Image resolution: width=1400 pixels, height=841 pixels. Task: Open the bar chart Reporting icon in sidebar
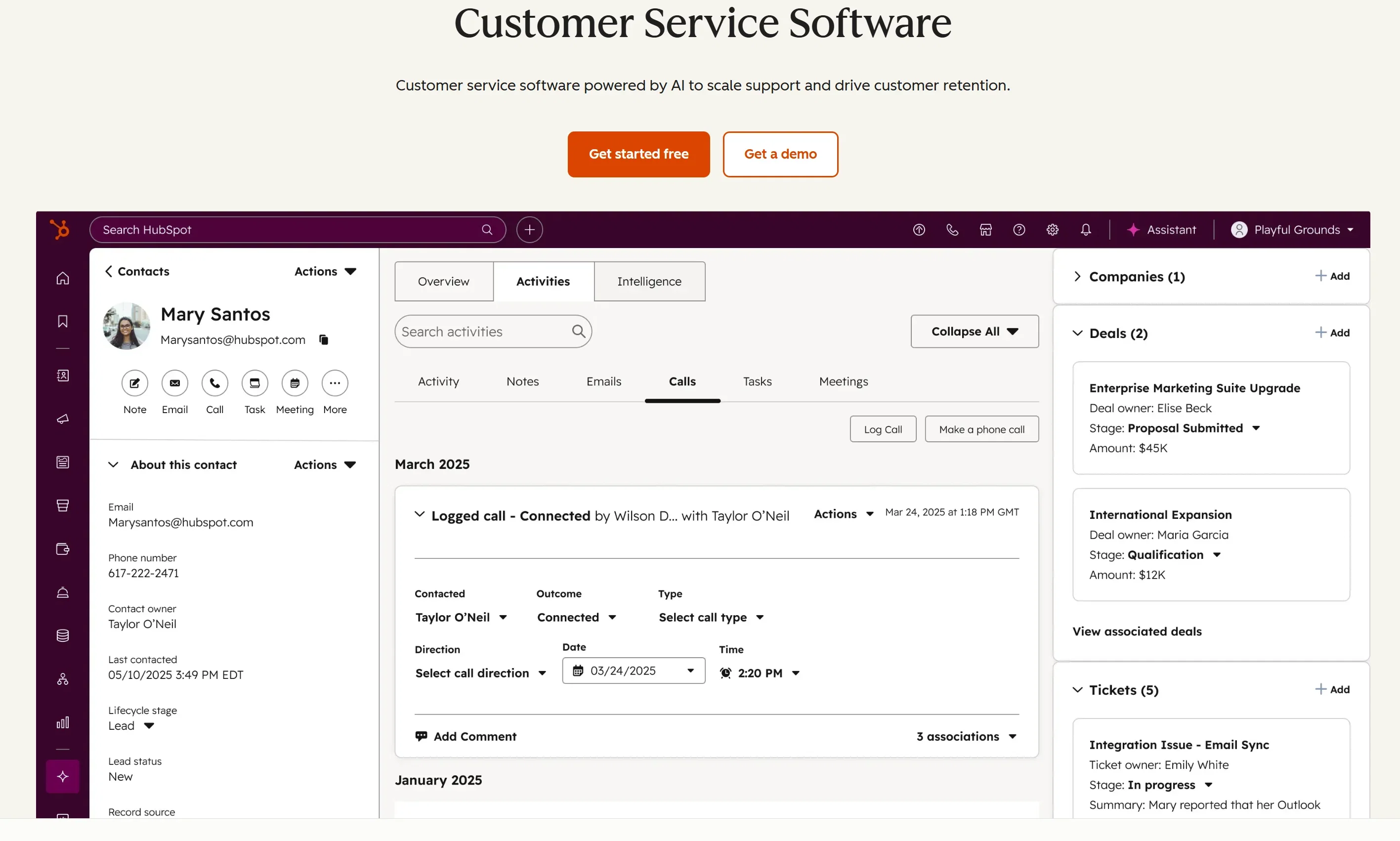(x=63, y=722)
